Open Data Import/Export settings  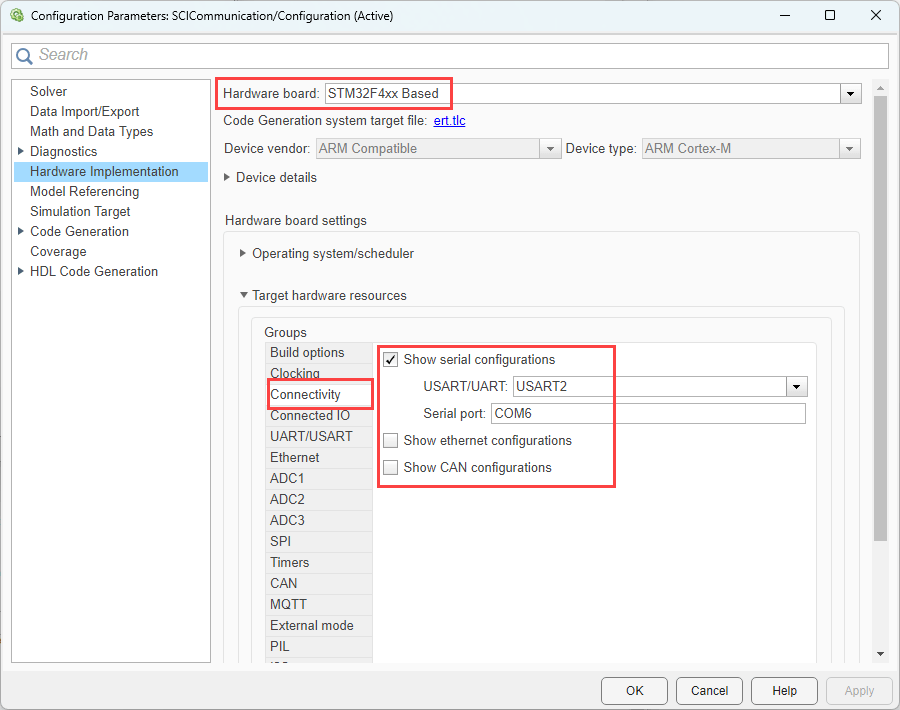(x=84, y=111)
